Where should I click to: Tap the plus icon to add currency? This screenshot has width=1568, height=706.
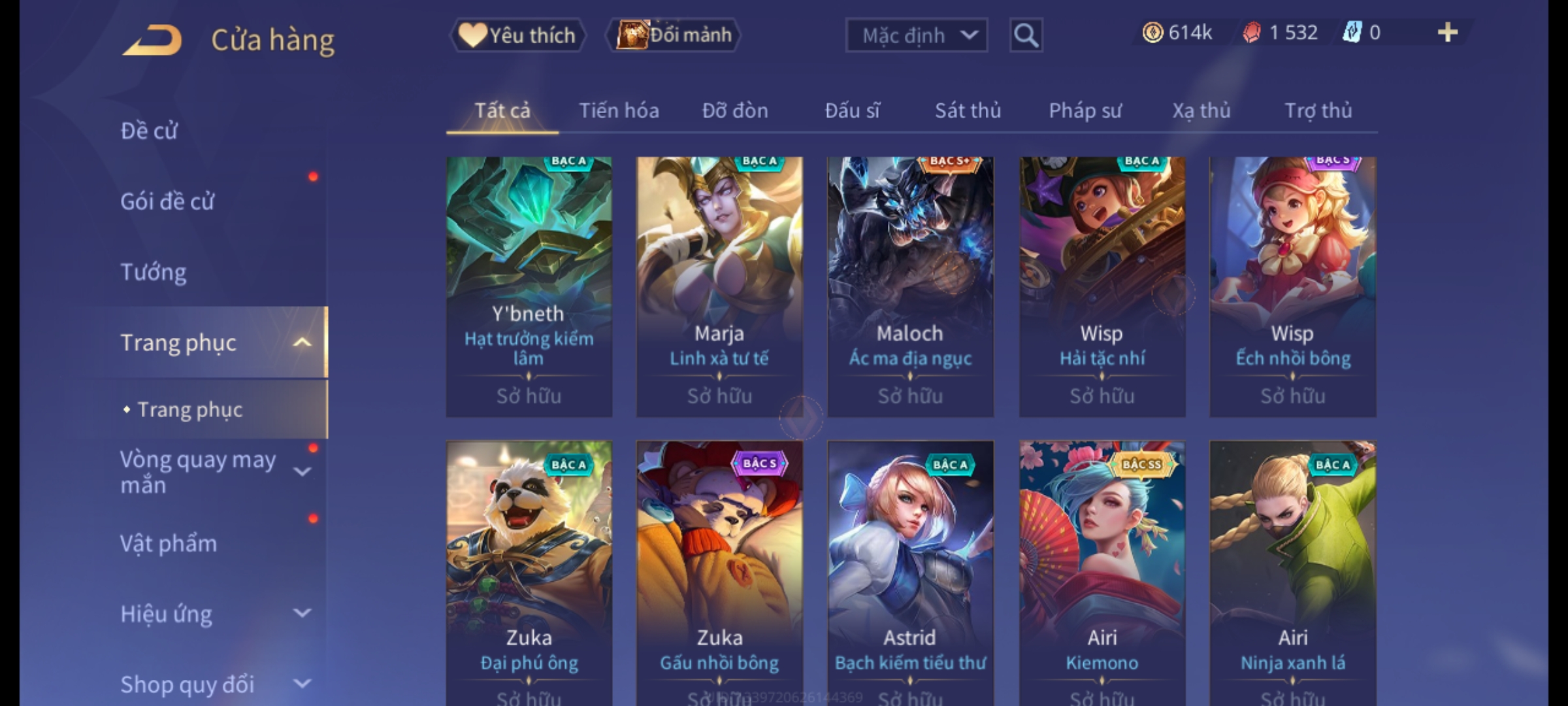1448,33
